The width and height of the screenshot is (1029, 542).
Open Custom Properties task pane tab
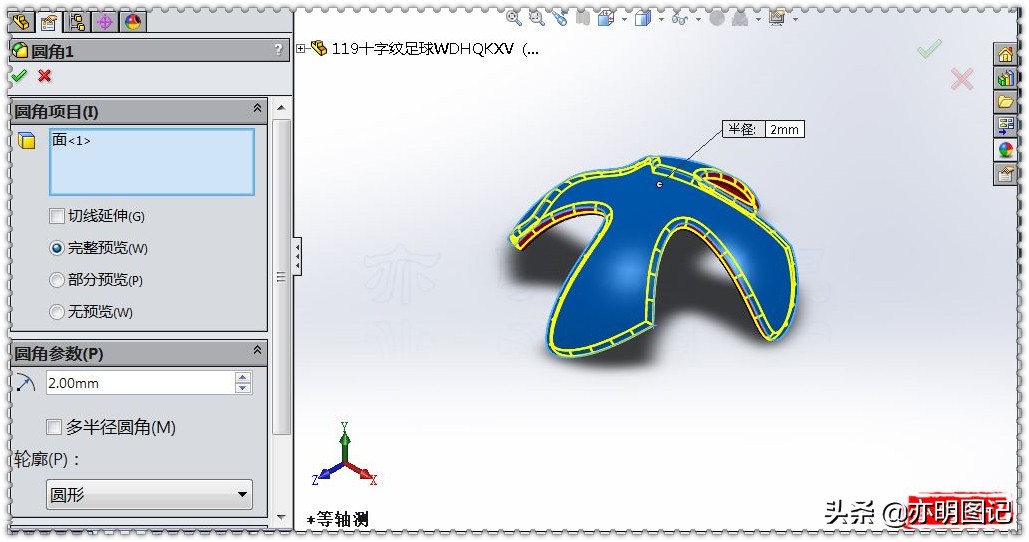[1005, 174]
